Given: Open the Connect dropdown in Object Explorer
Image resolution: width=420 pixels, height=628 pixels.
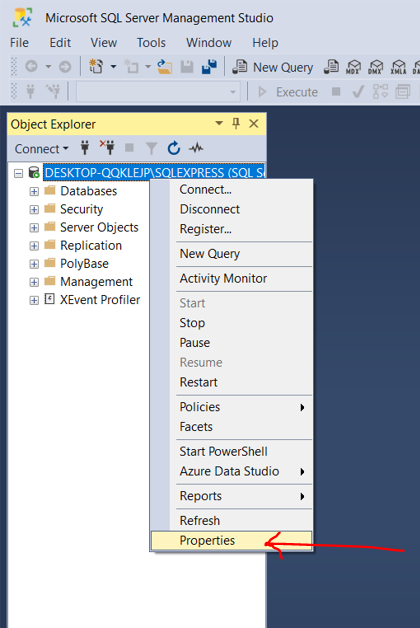Looking at the screenshot, I should (x=41, y=149).
